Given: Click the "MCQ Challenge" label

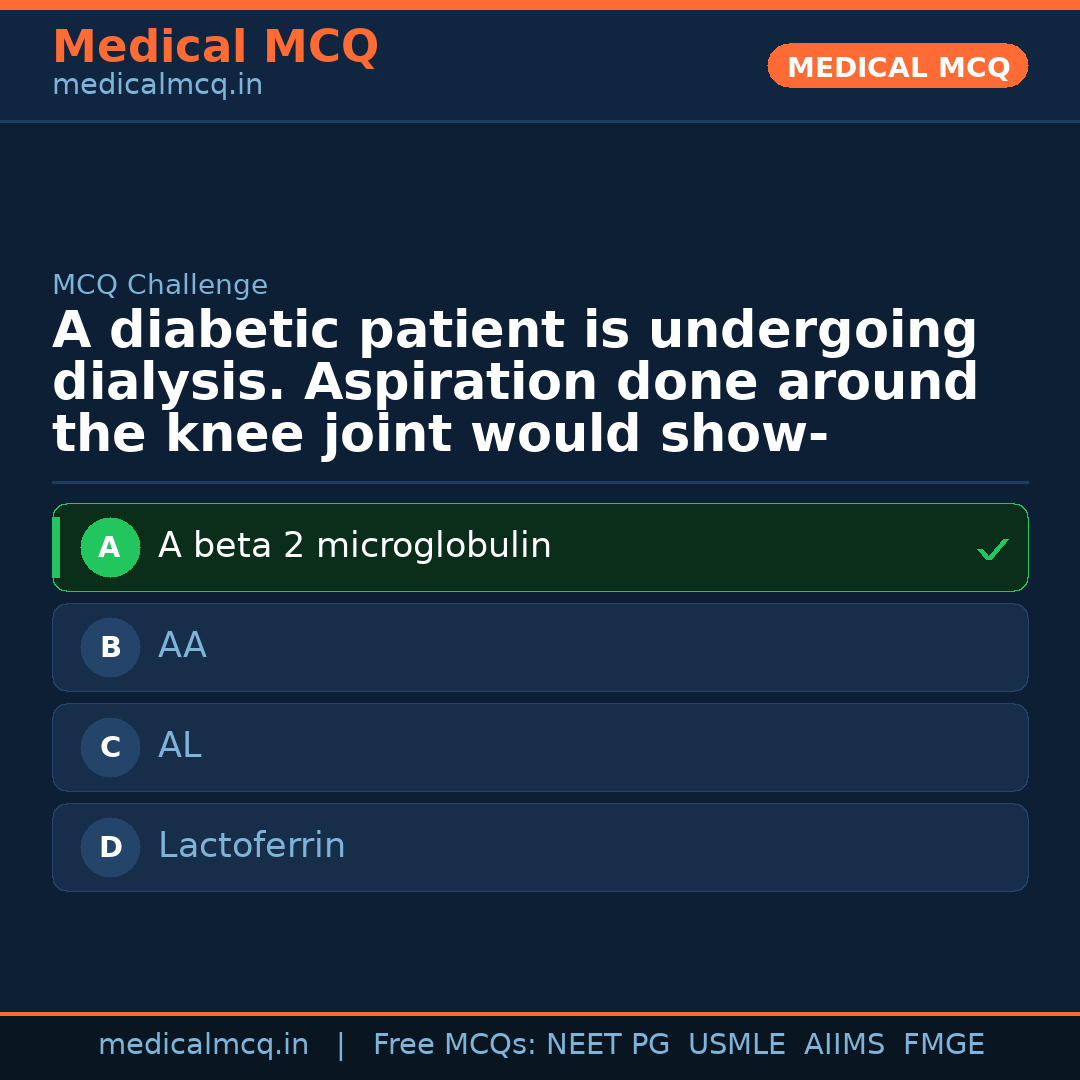Looking at the screenshot, I should [x=160, y=285].
